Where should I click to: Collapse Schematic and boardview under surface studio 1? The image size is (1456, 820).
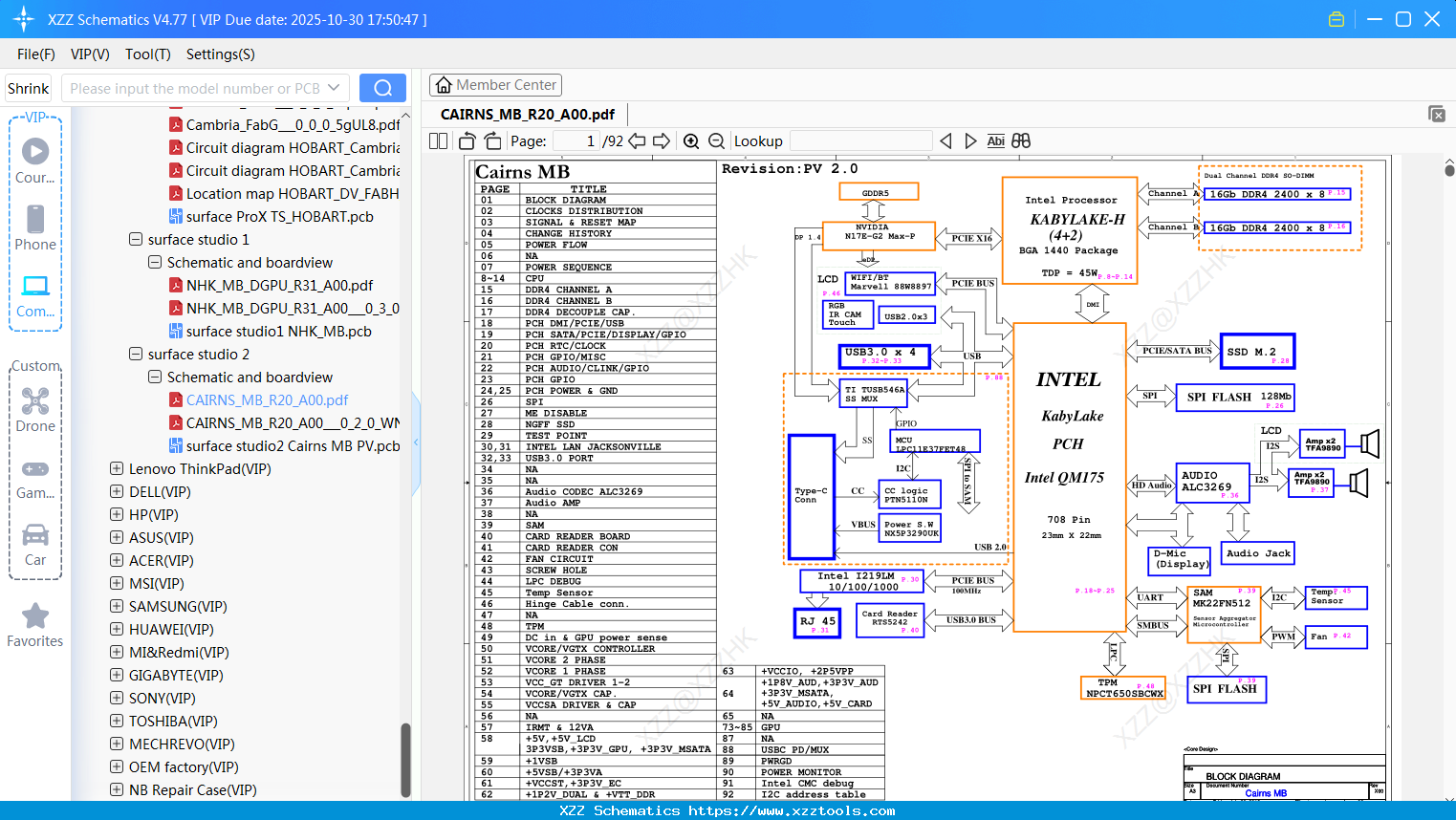(155, 262)
